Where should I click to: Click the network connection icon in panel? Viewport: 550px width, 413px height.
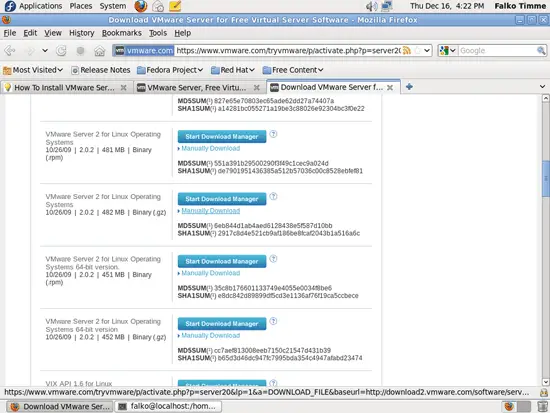386,6
